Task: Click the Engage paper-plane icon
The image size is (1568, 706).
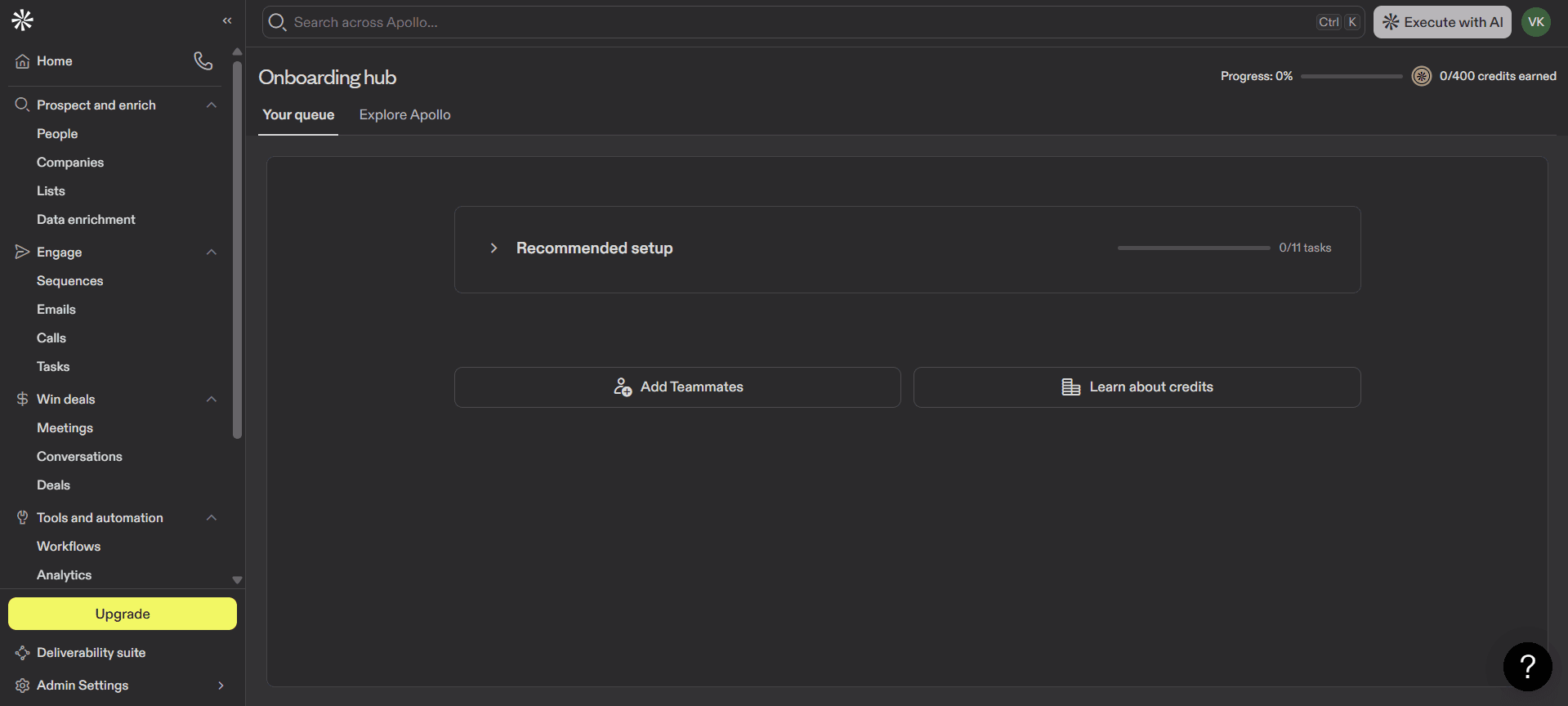Action: click(x=22, y=252)
